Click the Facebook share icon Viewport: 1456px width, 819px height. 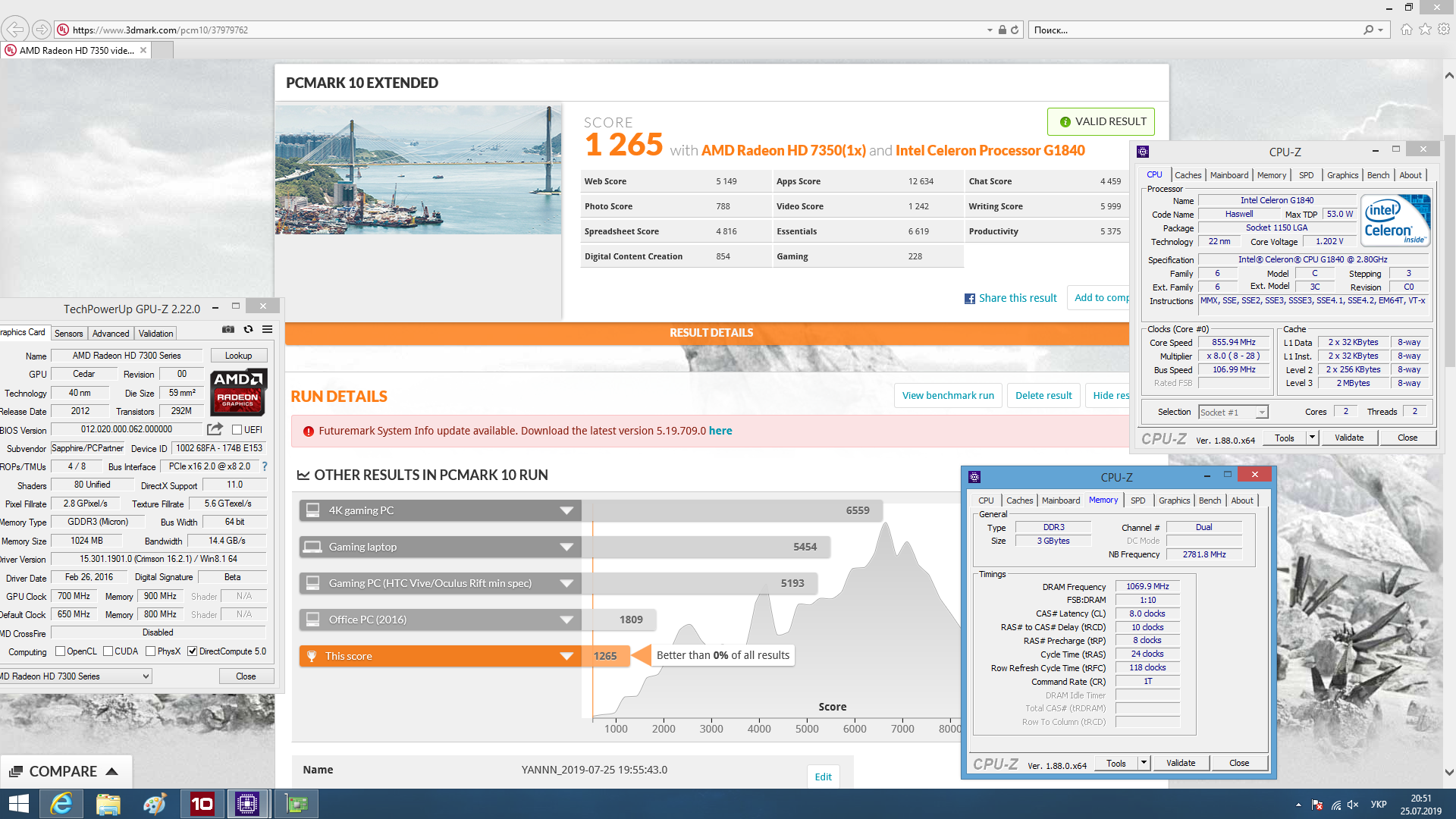(x=970, y=299)
